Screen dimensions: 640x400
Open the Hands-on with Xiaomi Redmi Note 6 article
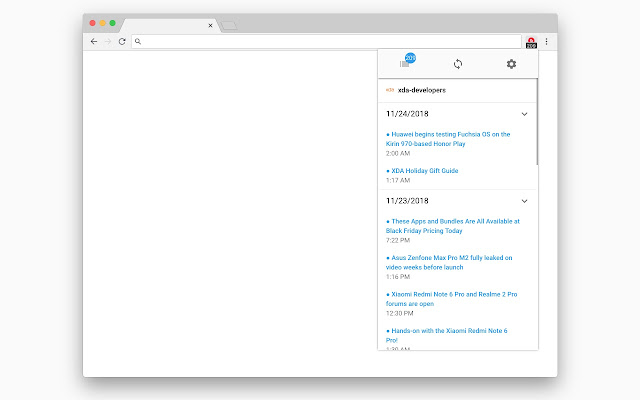click(x=447, y=335)
